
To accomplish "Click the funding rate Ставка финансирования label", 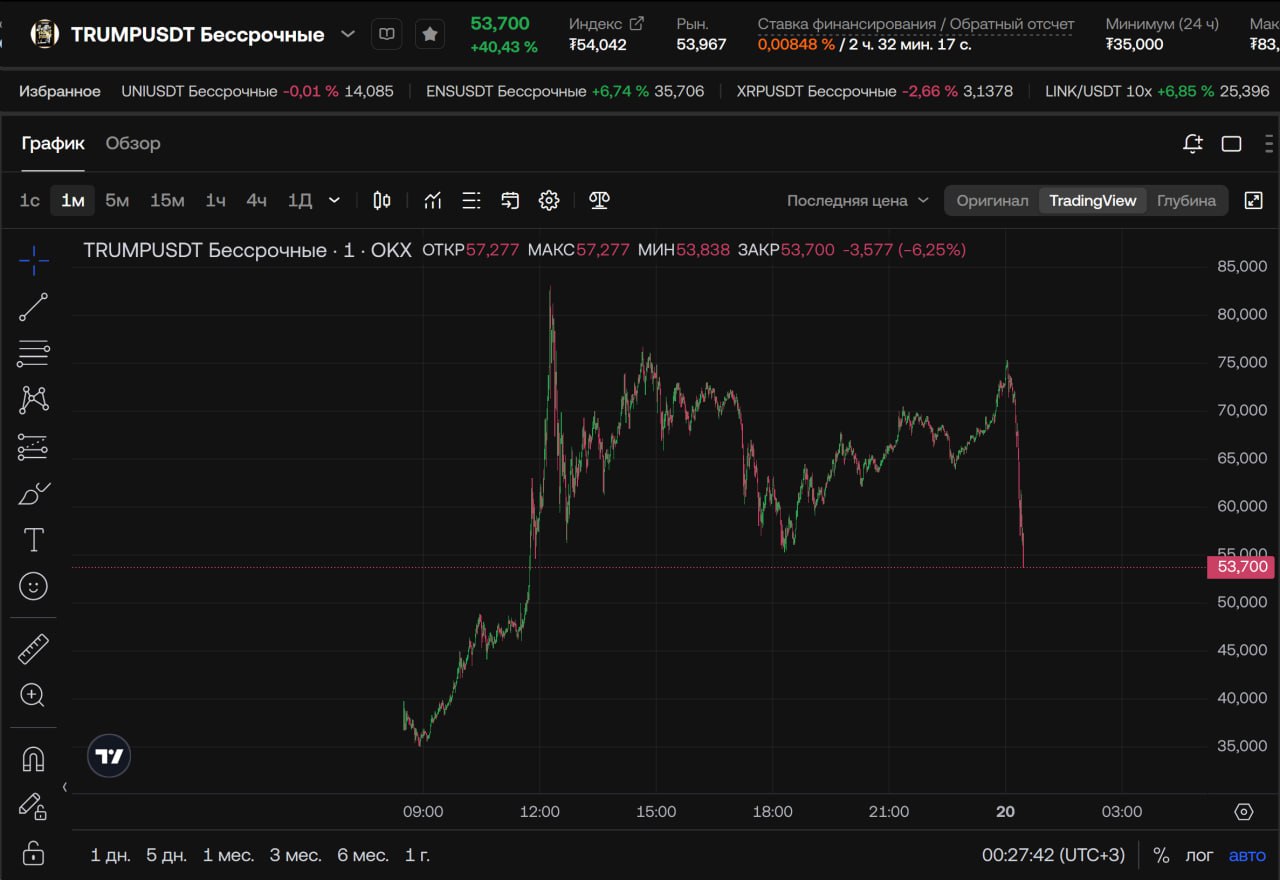I will click(x=848, y=23).
